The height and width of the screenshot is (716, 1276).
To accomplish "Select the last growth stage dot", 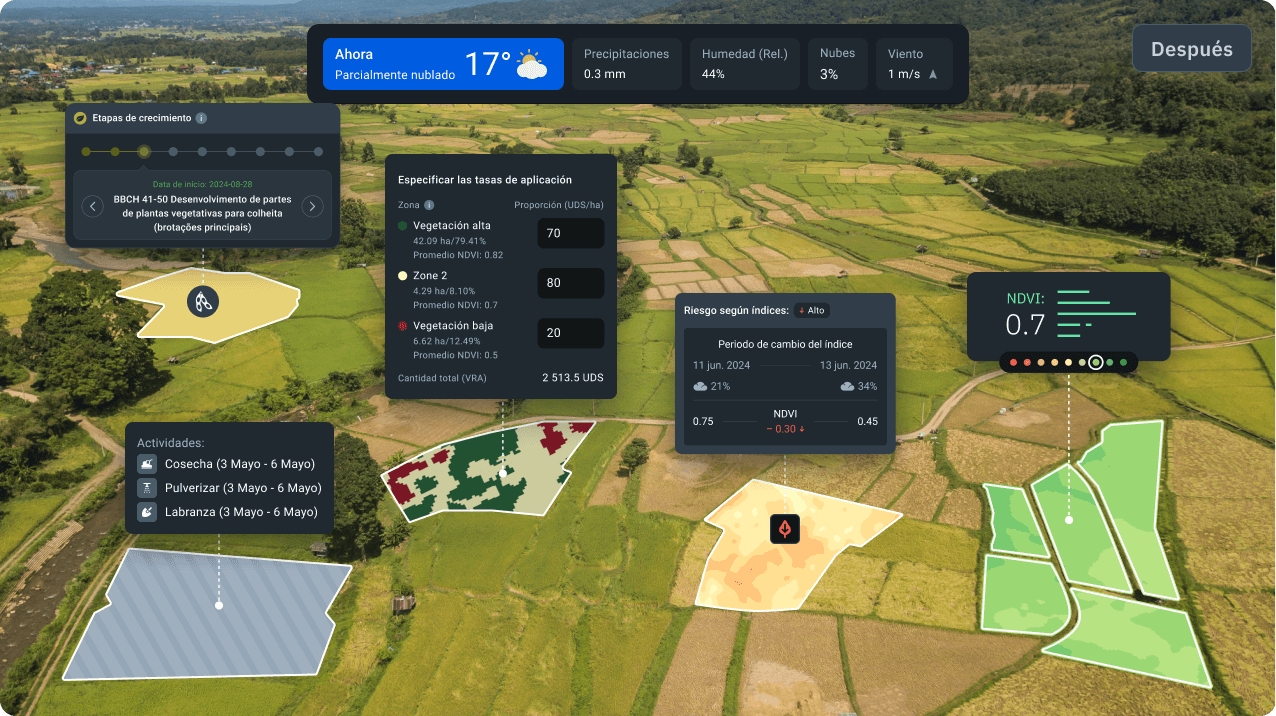I will pyautogui.click(x=319, y=152).
